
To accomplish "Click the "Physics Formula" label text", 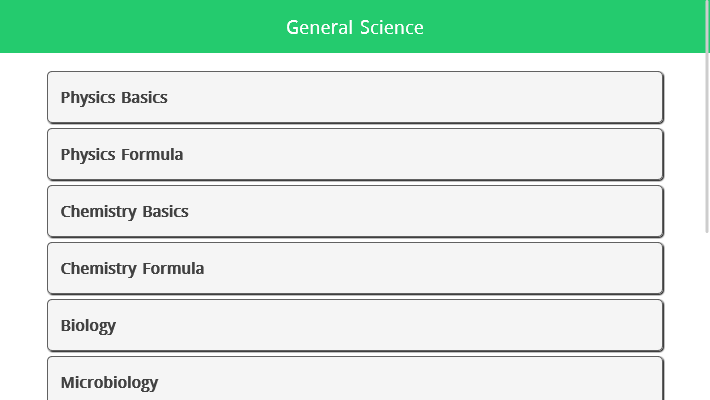I will coord(122,154).
